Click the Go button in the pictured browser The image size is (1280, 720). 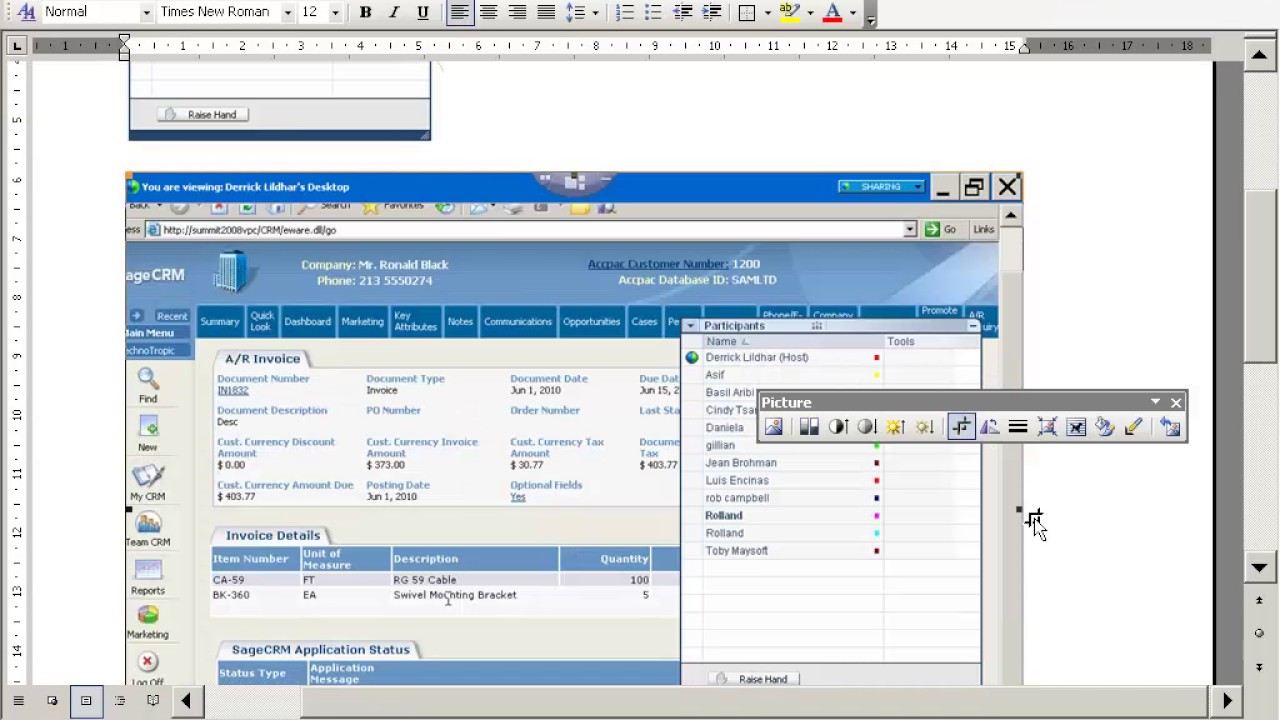tap(941, 229)
